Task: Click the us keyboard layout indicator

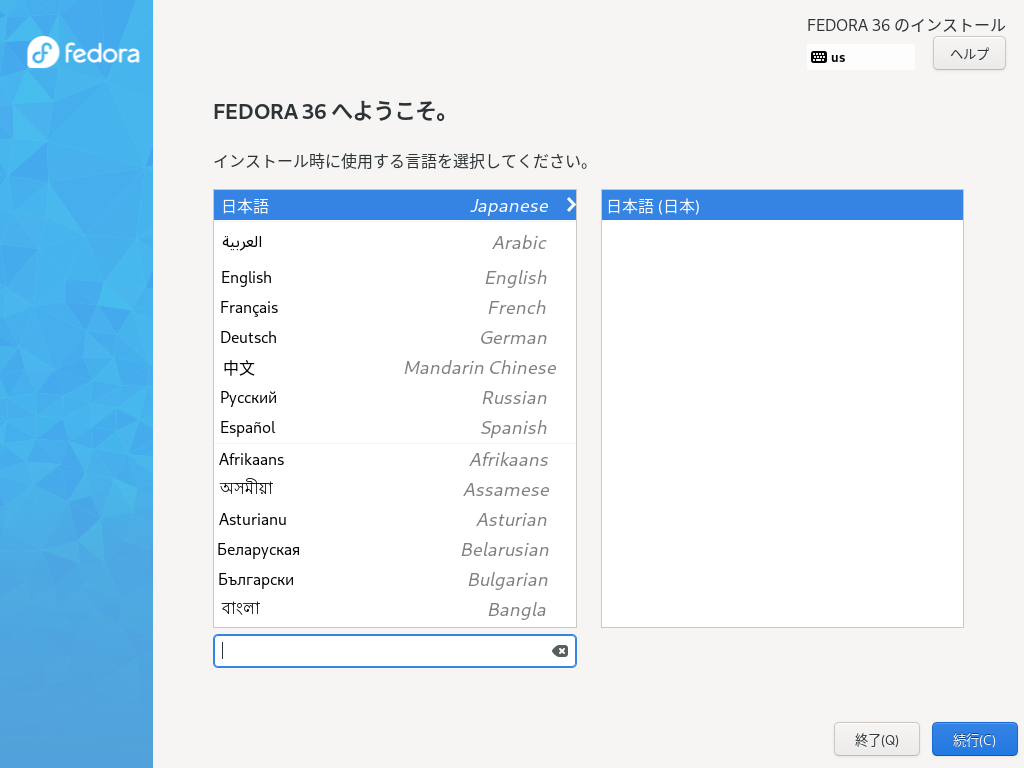Action: [x=861, y=57]
